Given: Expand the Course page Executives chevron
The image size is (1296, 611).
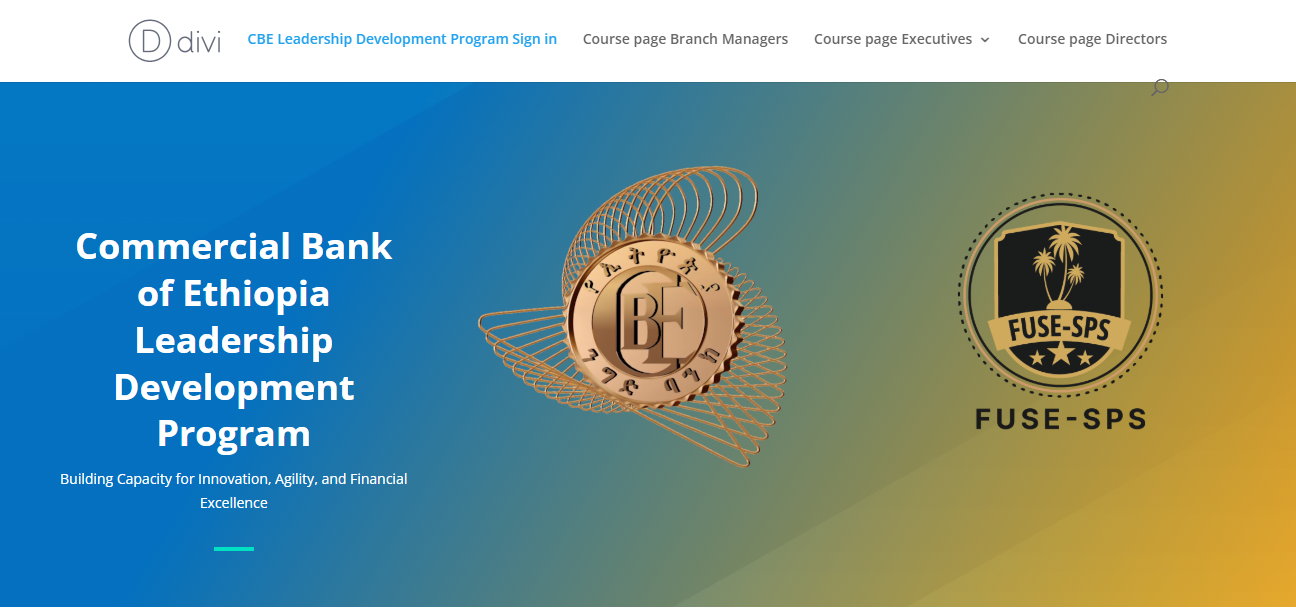Looking at the screenshot, I should pos(985,40).
